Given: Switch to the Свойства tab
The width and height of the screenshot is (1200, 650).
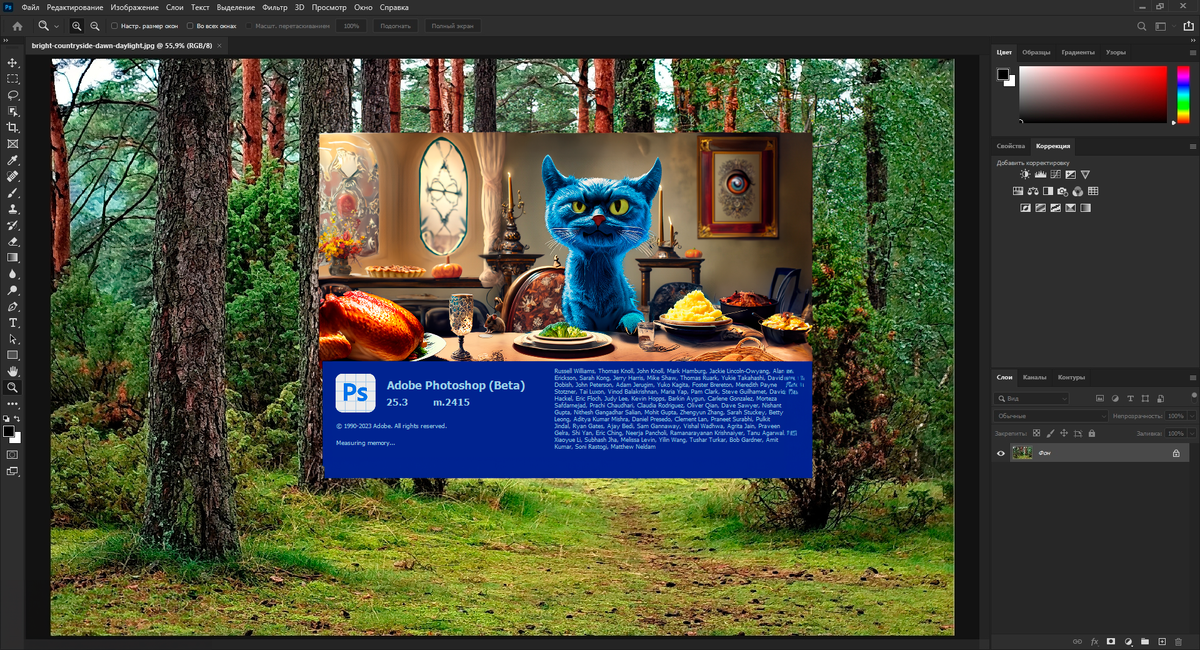Looking at the screenshot, I should [x=1011, y=146].
